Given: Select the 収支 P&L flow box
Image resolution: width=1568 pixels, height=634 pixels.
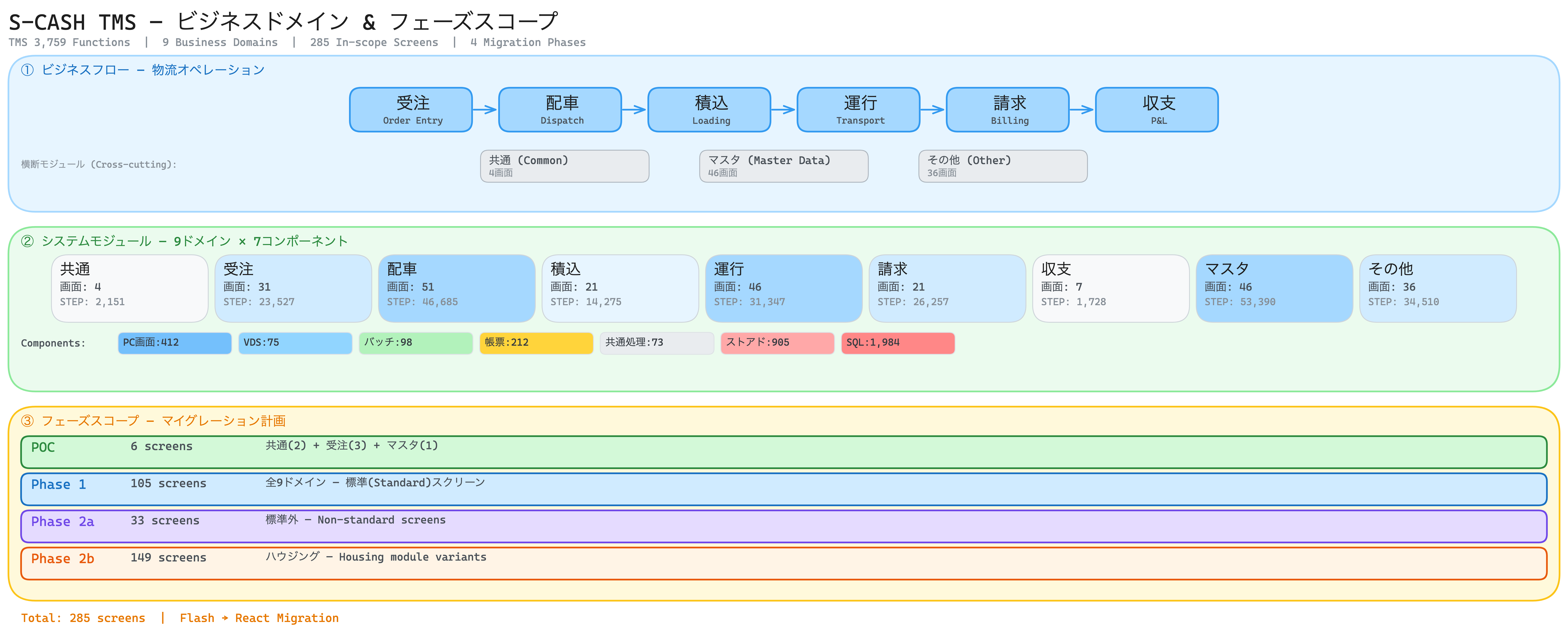Looking at the screenshot, I should coord(1157,110).
